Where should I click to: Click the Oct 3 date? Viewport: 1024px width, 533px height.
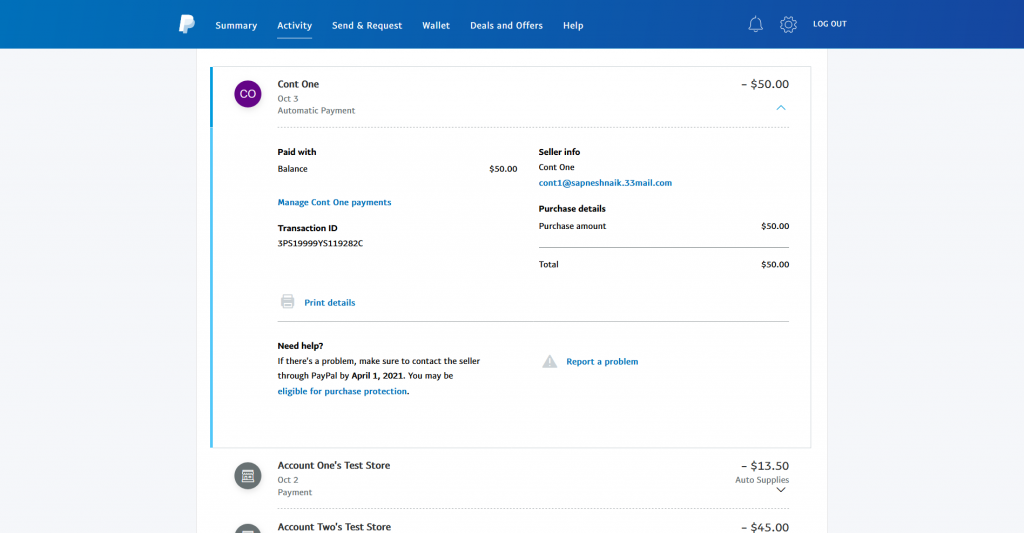coord(288,99)
